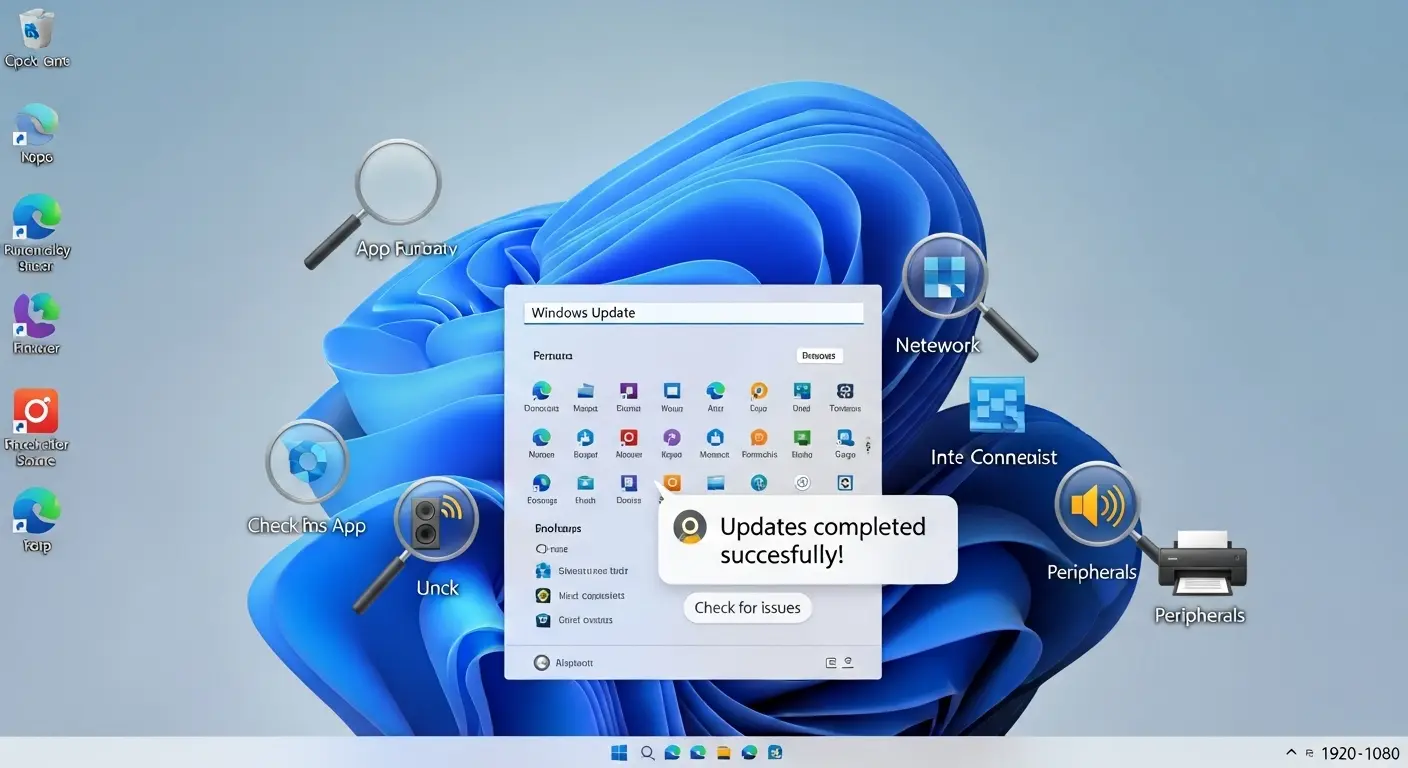Screen dimensions: 1408x768
Task: Click the 'Updates completed succesfully!' notification
Action: tap(808, 540)
